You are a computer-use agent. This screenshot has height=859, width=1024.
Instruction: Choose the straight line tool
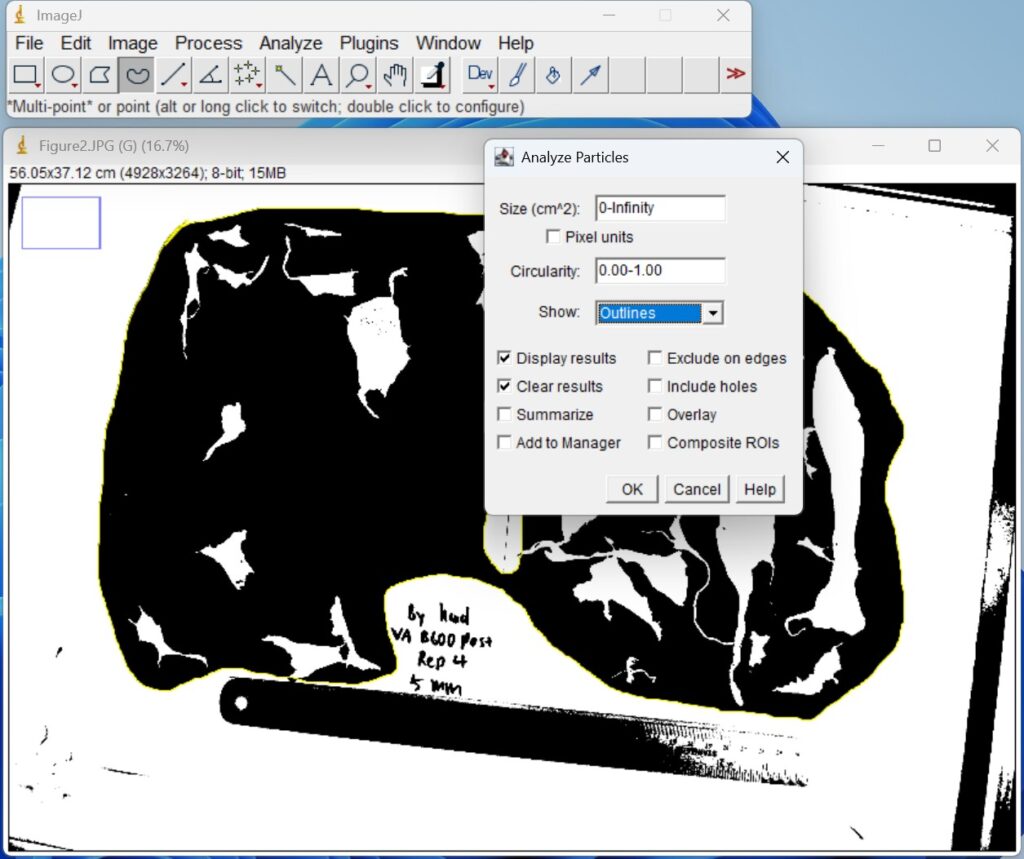(170, 75)
